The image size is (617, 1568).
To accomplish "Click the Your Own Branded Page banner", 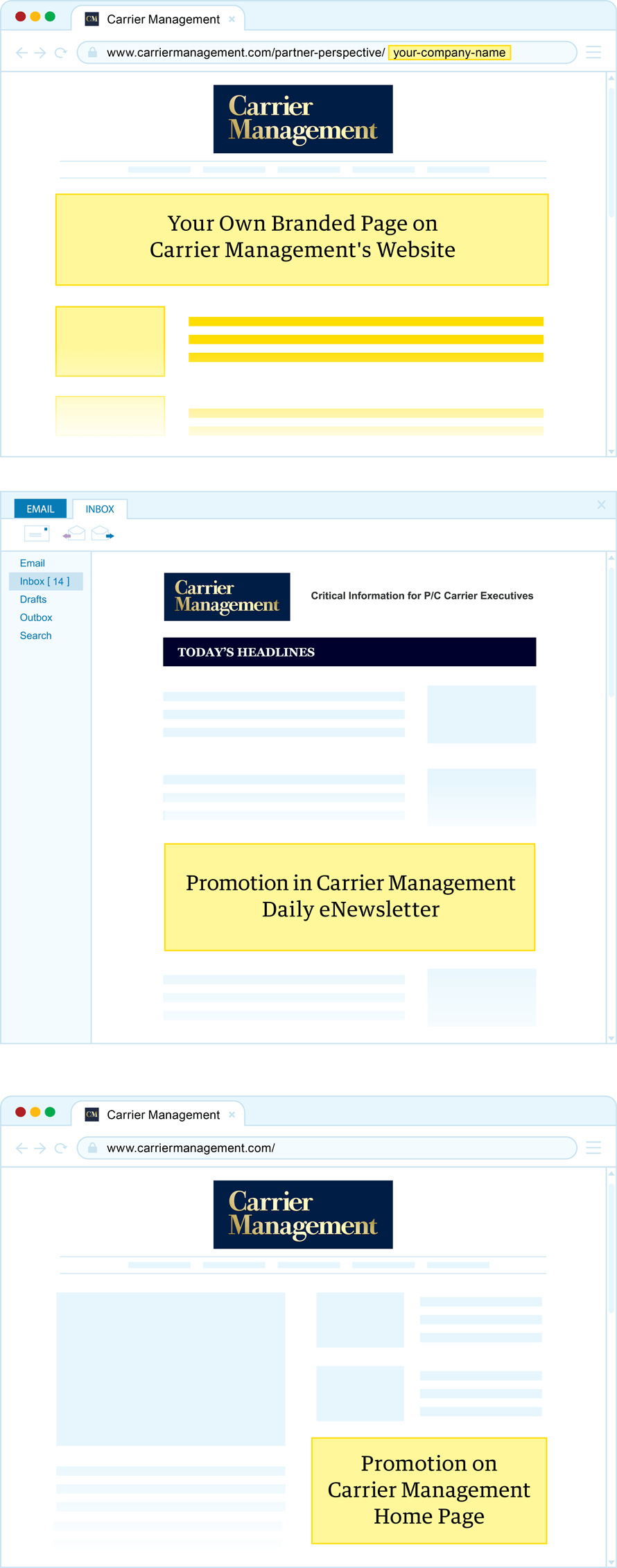I will click(x=302, y=240).
